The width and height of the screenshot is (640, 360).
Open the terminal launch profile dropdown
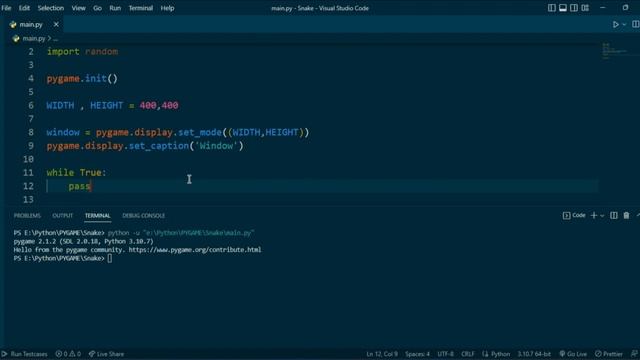click(x=602, y=216)
